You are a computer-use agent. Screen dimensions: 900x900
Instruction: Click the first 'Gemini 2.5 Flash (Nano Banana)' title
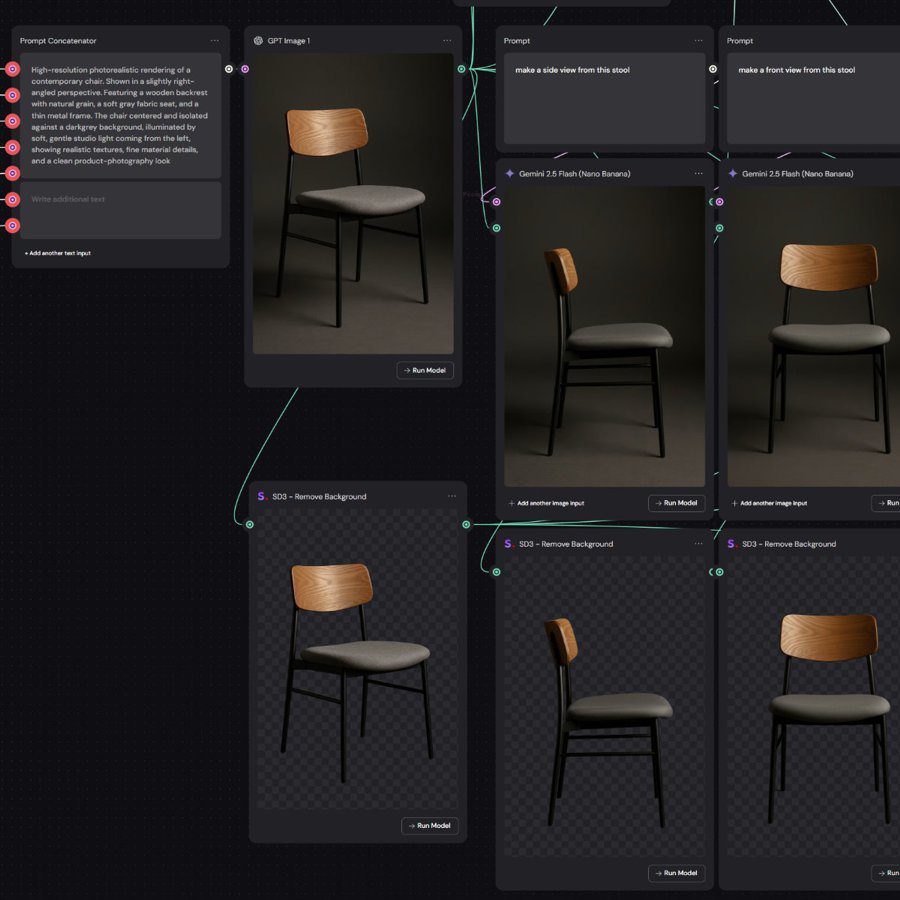(575, 173)
